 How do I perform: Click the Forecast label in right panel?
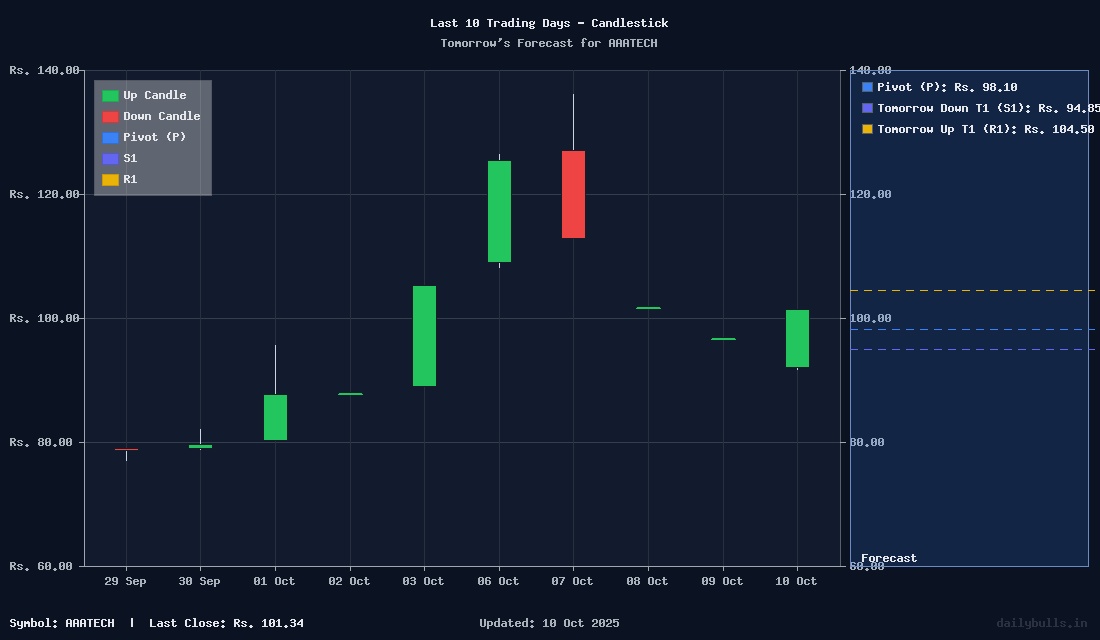click(x=889, y=559)
